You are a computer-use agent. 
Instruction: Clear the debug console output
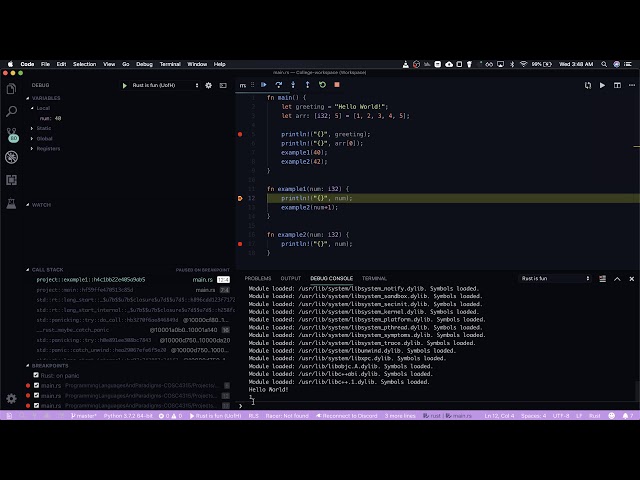tap(602, 279)
